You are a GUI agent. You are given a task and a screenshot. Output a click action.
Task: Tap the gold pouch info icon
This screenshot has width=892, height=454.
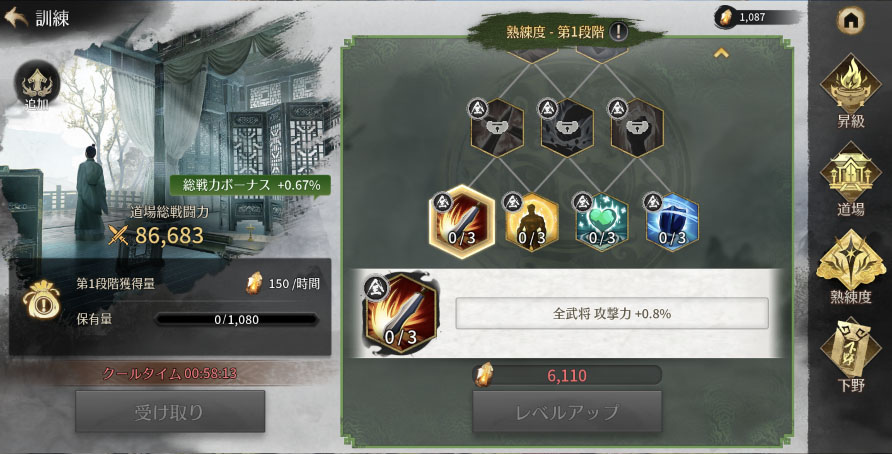41,300
